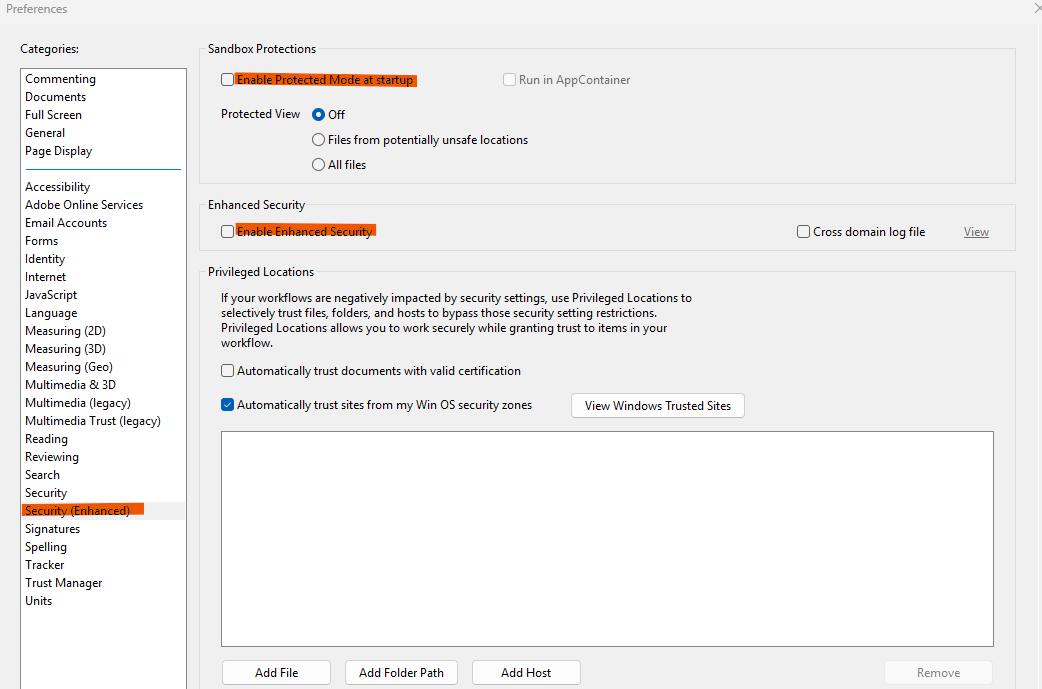
Task: Choose Files from potentially unsafe locations
Action: point(318,140)
